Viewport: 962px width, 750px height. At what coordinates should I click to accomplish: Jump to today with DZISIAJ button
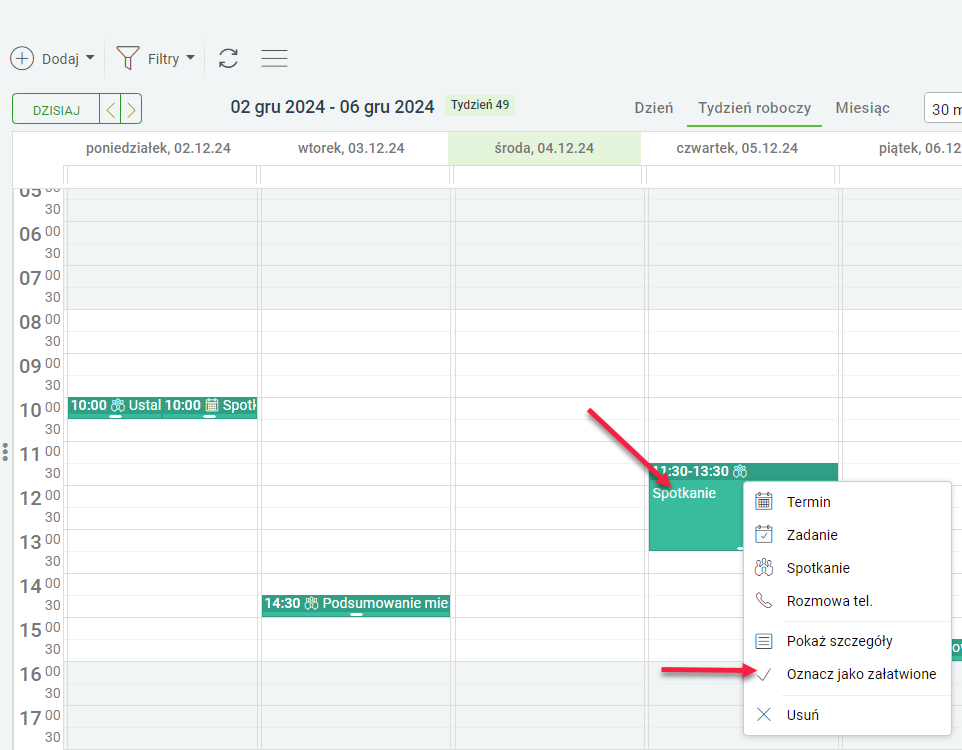click(x=56, y=110)
